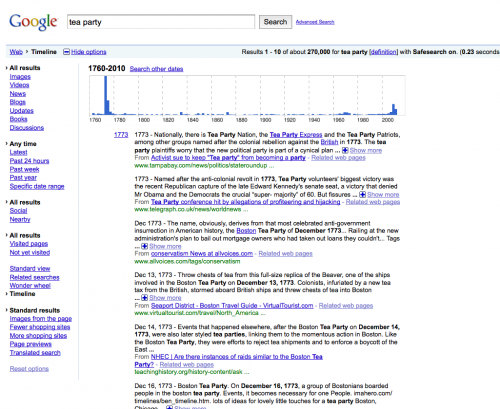Open Tea Party conference allegations article link

(x=246, y=202)
